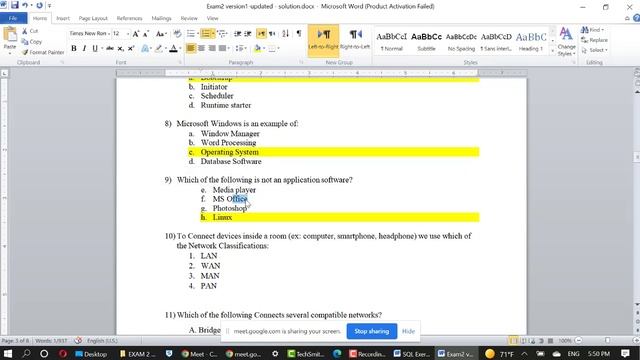Image resolution: width=640 pixels, height=360 pixels.
Task: Open SQL Exer... Word document in taskbar
Action: coord(411,353)
